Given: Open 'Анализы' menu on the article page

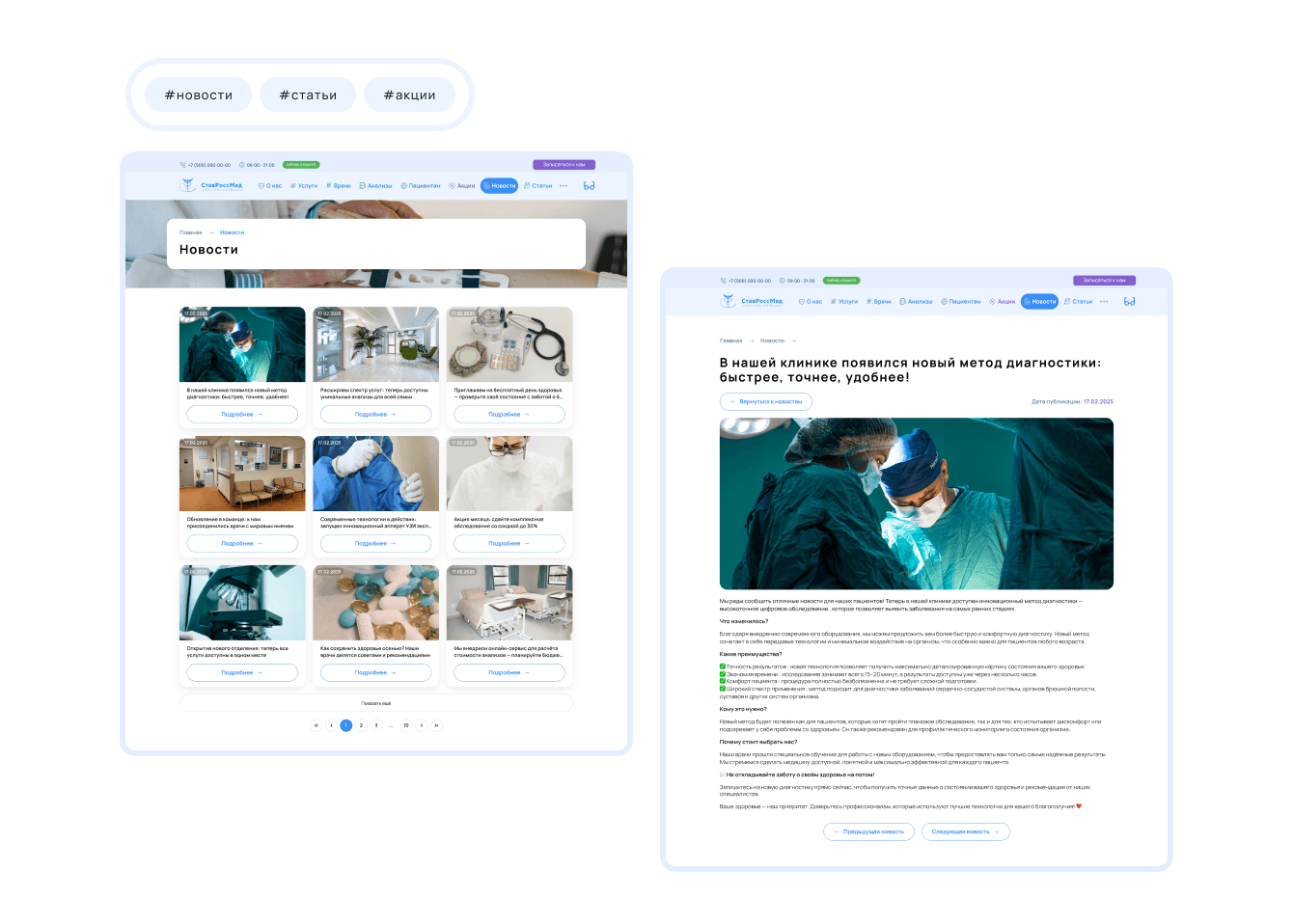Looking at the screenshot, I should 916,301.
